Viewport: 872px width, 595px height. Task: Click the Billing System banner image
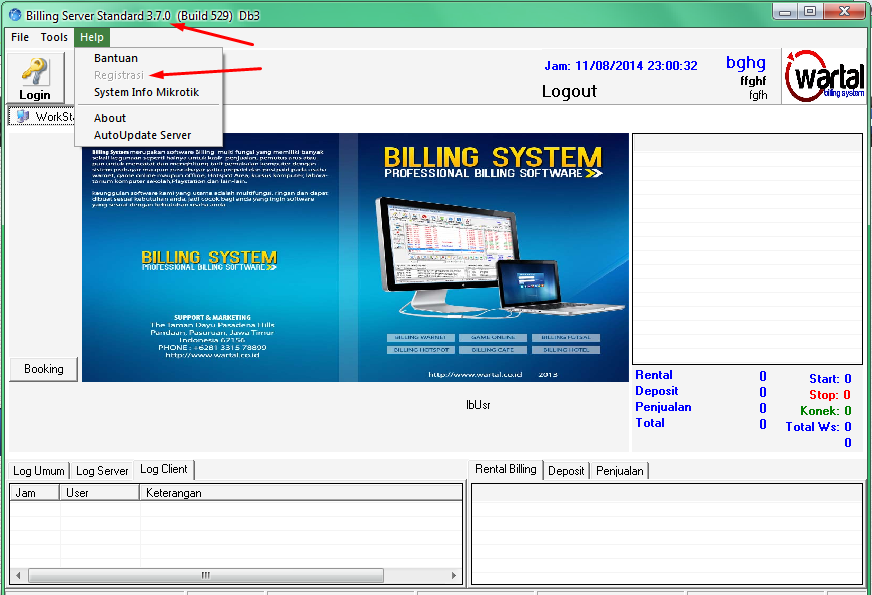click(x=355, y=257)
